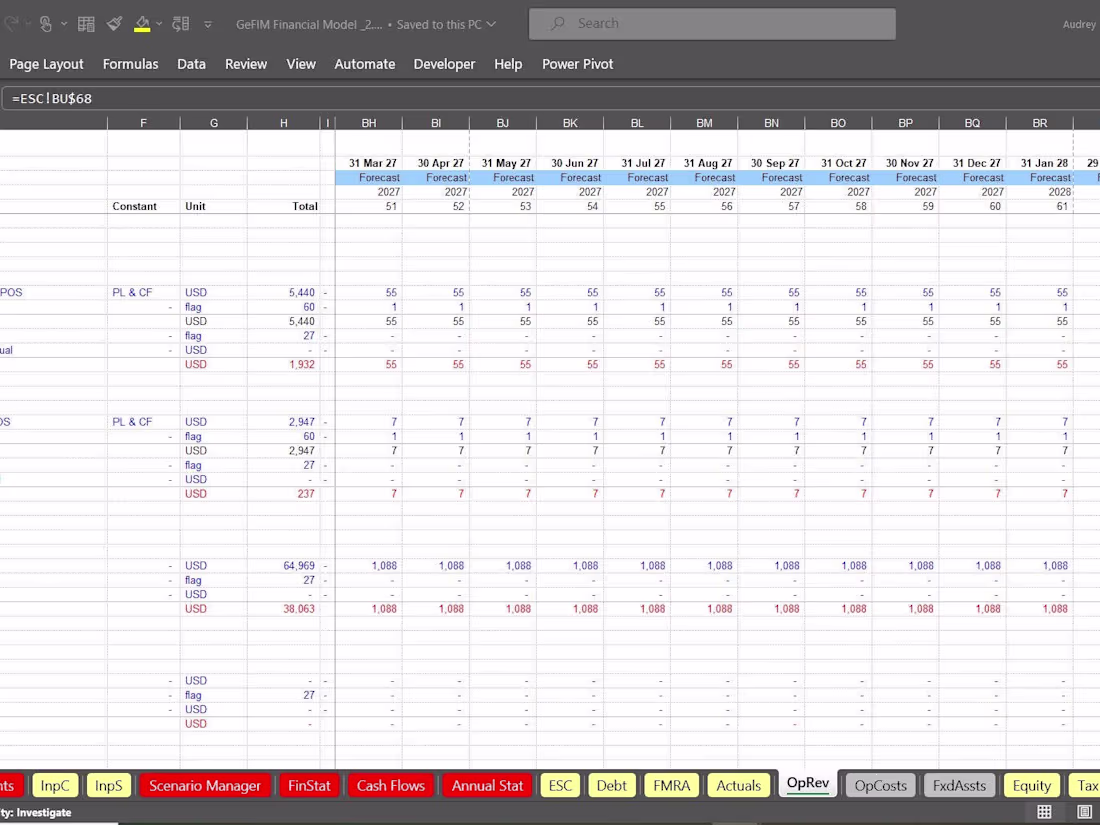Image resolution: width=1100 pixels, height=825 pixels.
Task: Open the Fill Color dropdown arrow
Action: (158, 23)
